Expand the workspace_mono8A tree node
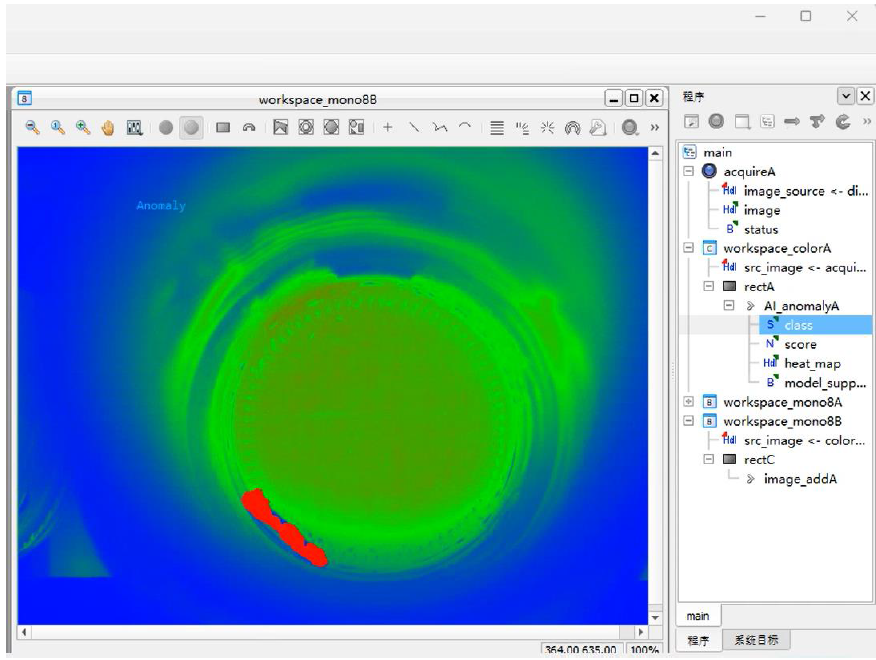 (x=689, y=401)
